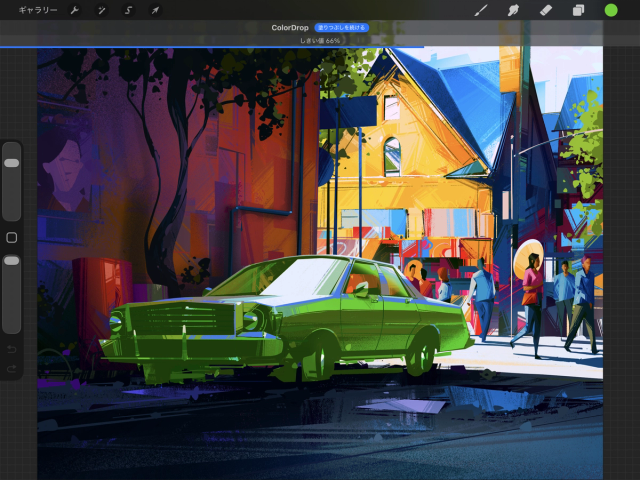
Task: Tap the undo arrow in sidebar
Action: tap(11, 349)
